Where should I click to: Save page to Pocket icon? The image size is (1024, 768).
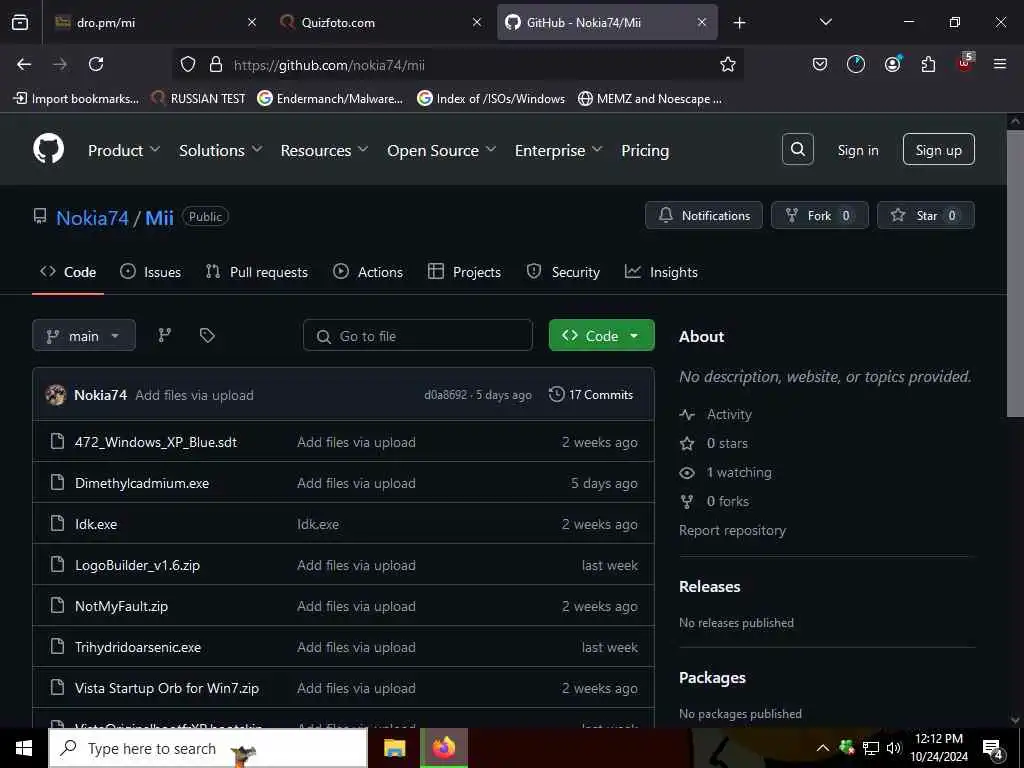click(820, 64)
